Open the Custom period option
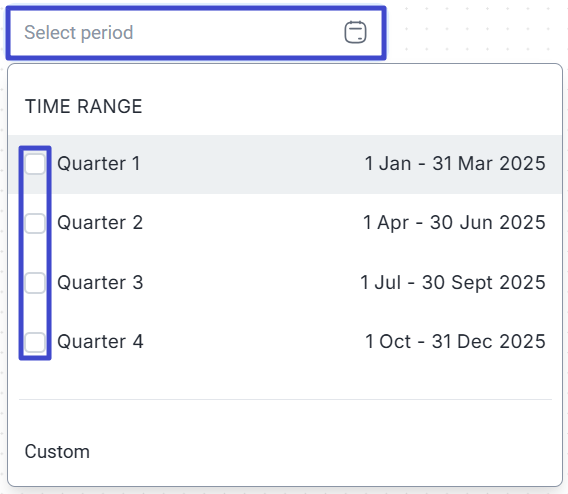Image resolution: width=568 pixels, height=494 pixels. [x=57, y=452]
